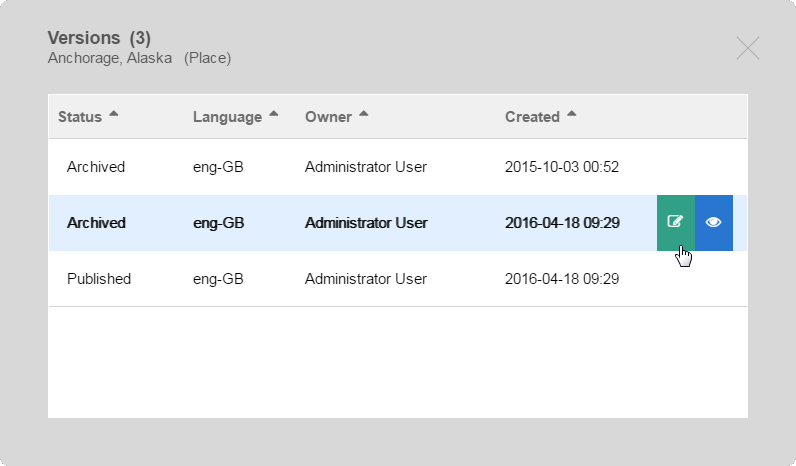Click Administrator User in the first row
The width and height of the screenshot is (796, 466).
366,167
